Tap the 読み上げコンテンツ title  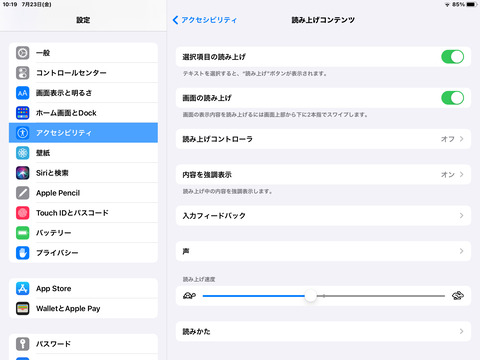pyautogui.click(x=323, y=20)
